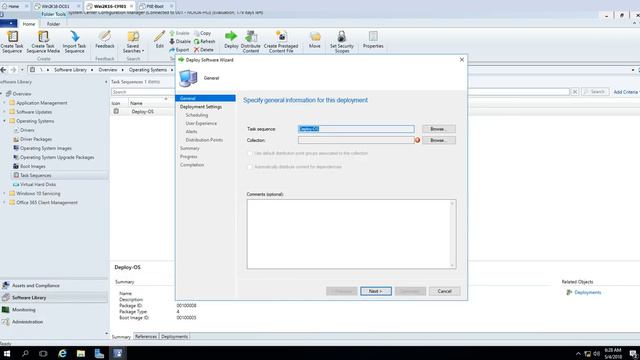Viewport: 640px width, 360px height.
Task: Click Disable in the ribbon
Action: 180,41
